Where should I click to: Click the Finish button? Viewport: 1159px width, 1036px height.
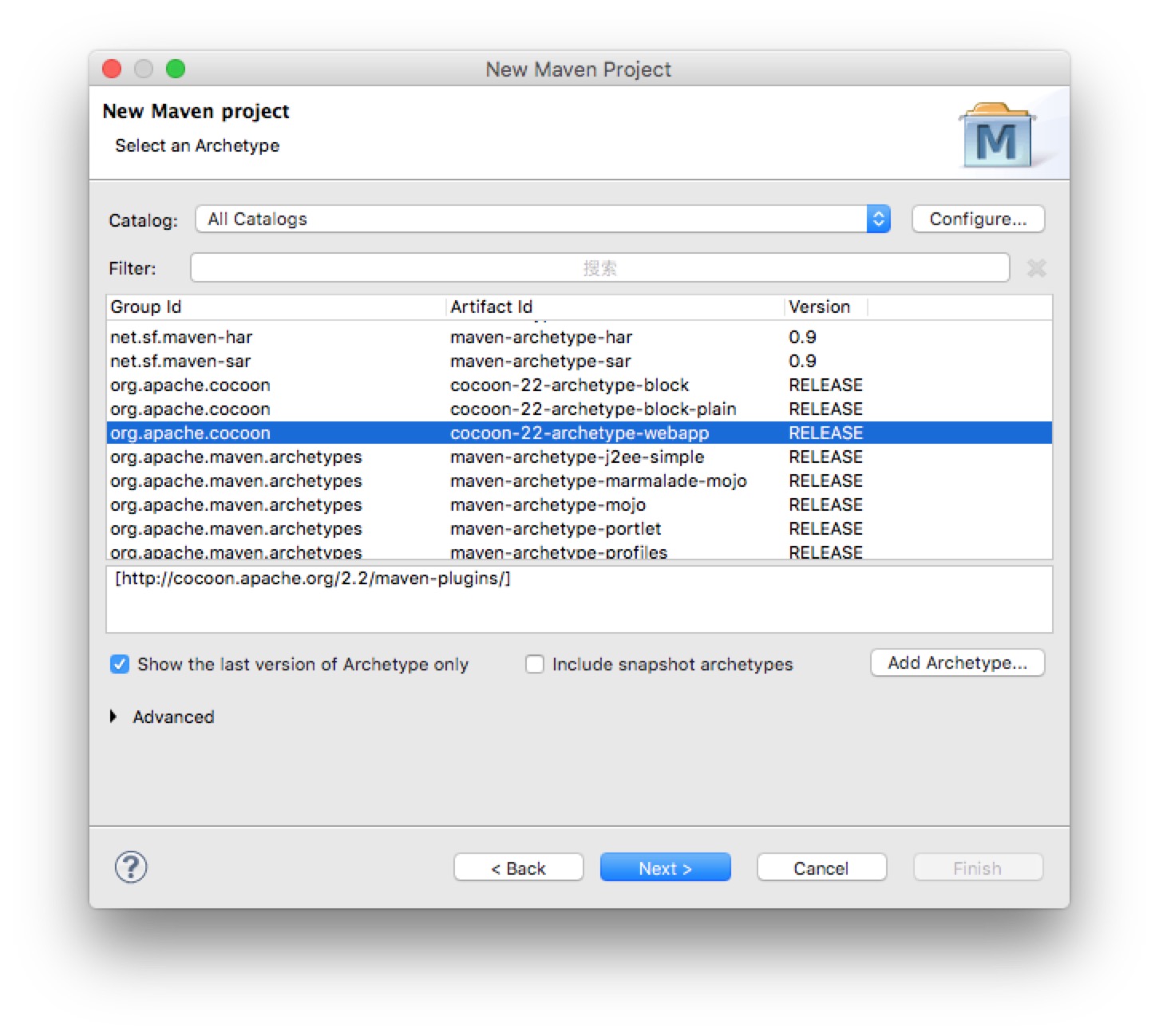click(978, 868)
